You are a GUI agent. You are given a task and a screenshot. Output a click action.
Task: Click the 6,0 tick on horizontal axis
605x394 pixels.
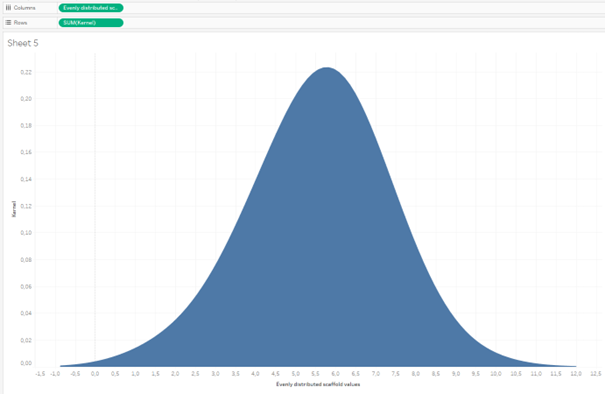pos(335,374)
